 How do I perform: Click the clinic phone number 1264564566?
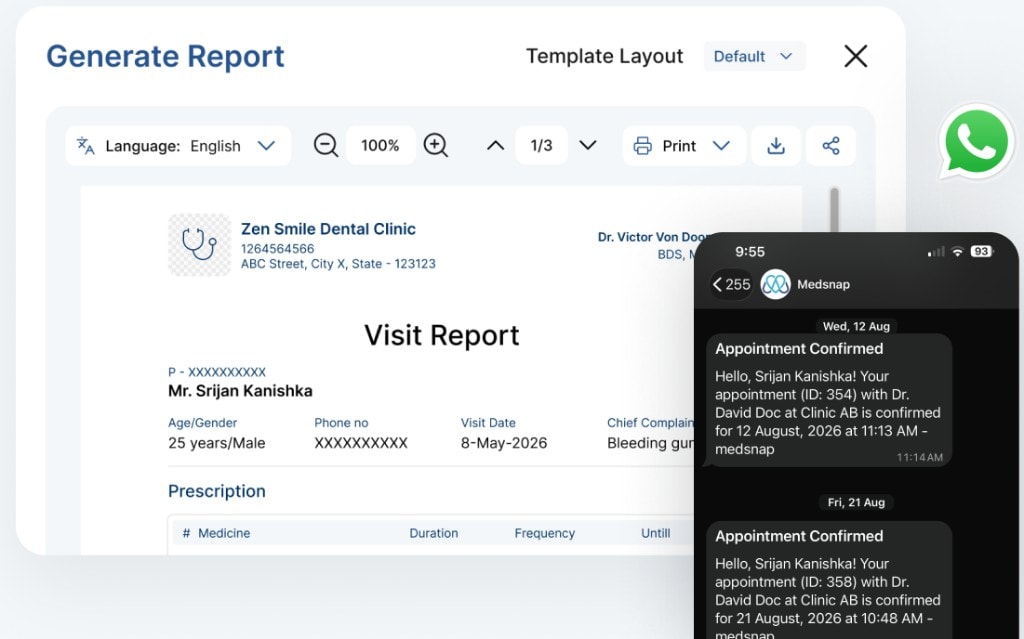click(x=278, y=249)
